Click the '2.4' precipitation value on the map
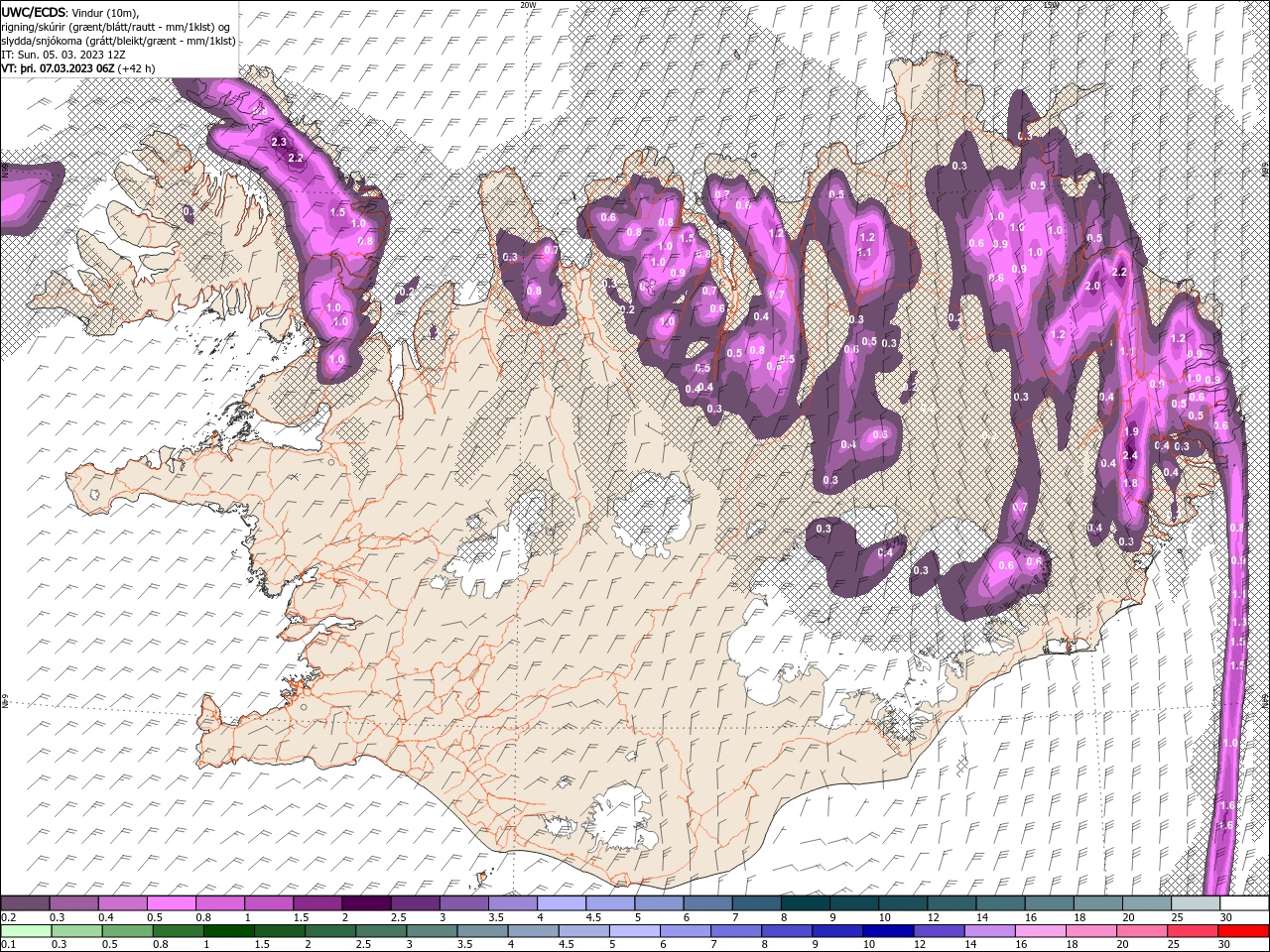The image size is (1270, 952). click(1130, 455)
